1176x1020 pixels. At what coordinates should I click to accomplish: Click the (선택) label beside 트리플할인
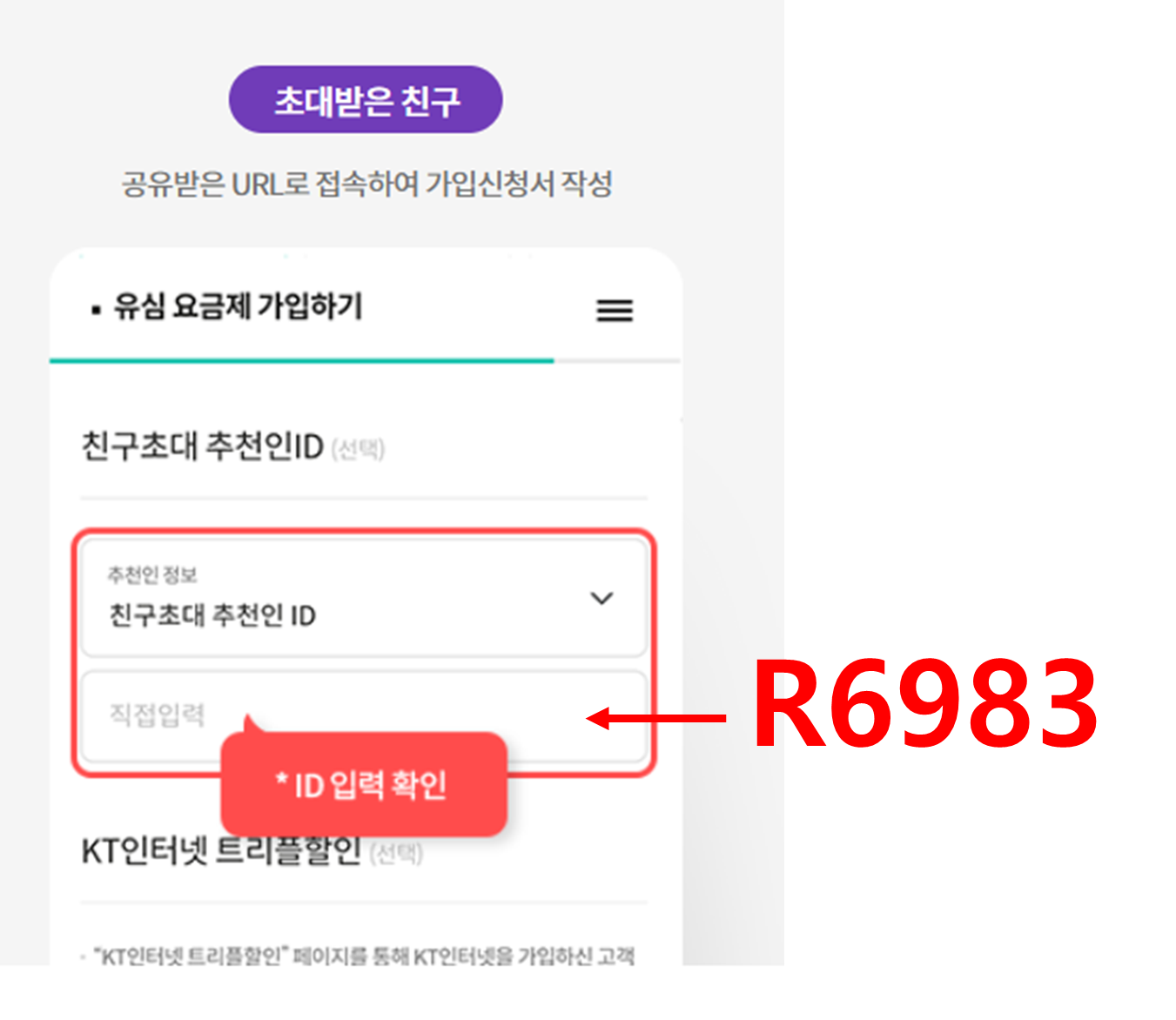[396, 854]
